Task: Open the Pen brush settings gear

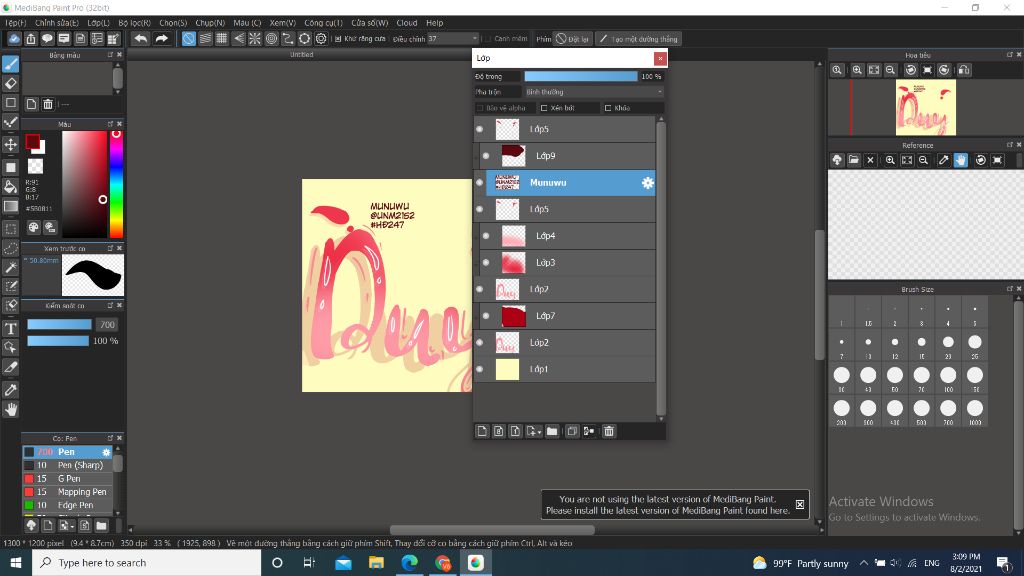Action: click(x=106, y=452)
